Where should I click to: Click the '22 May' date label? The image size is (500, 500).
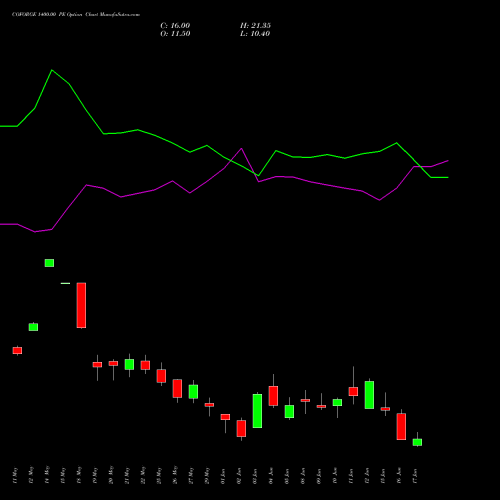[x=143, y=475]
